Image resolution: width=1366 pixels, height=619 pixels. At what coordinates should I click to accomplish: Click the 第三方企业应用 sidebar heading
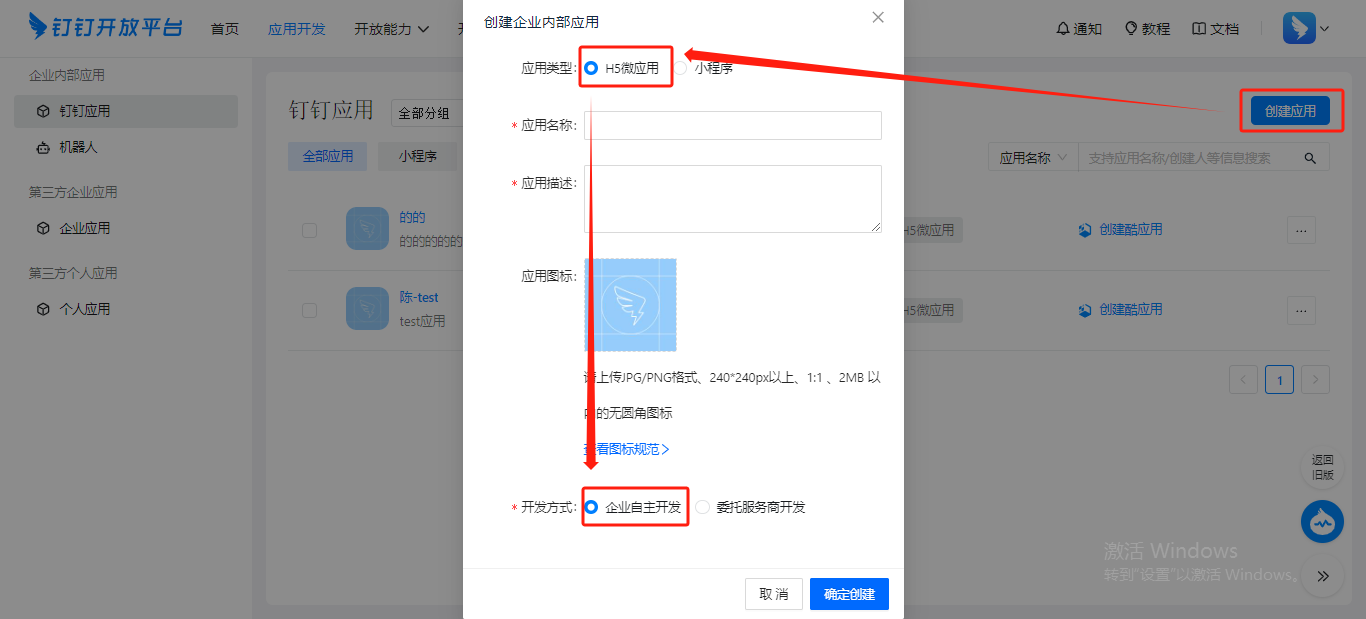pyautogui.click(x=73, y=192)
